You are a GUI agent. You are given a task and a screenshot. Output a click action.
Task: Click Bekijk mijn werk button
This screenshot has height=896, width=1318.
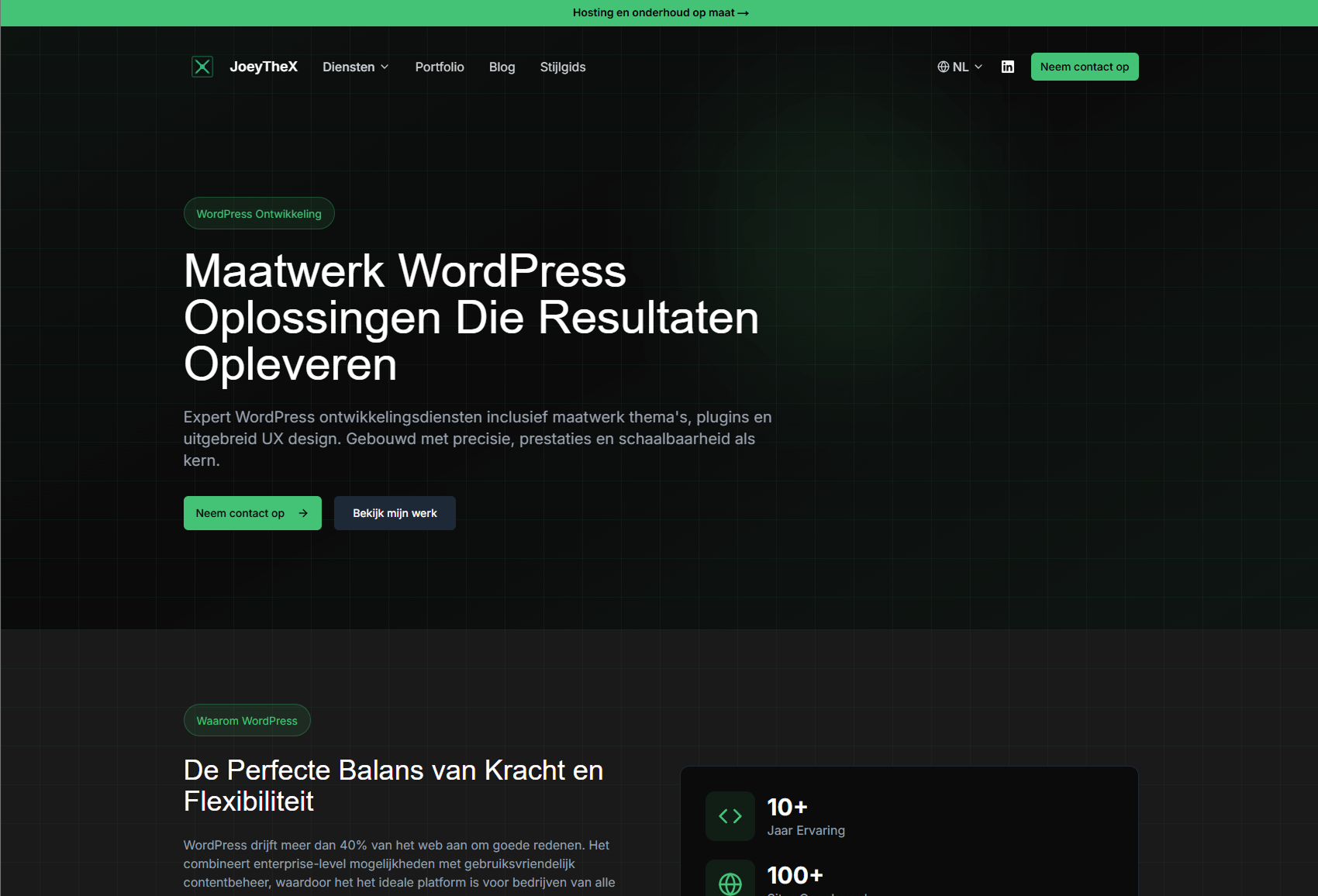point(394,512)
